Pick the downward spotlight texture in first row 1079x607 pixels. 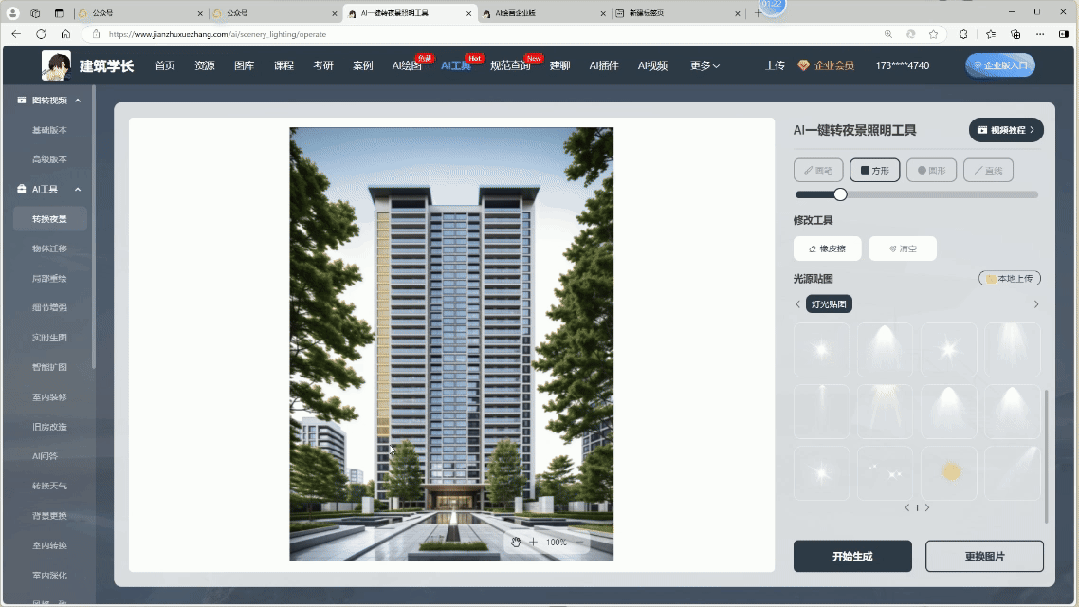click(x=885, y=350)
